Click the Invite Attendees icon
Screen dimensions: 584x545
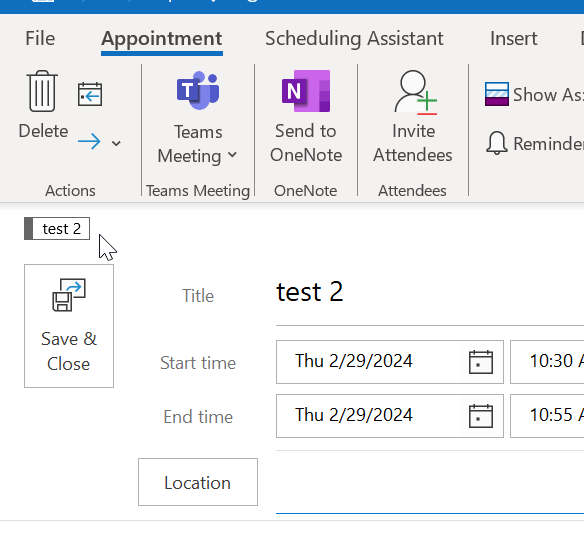(415, 92)
